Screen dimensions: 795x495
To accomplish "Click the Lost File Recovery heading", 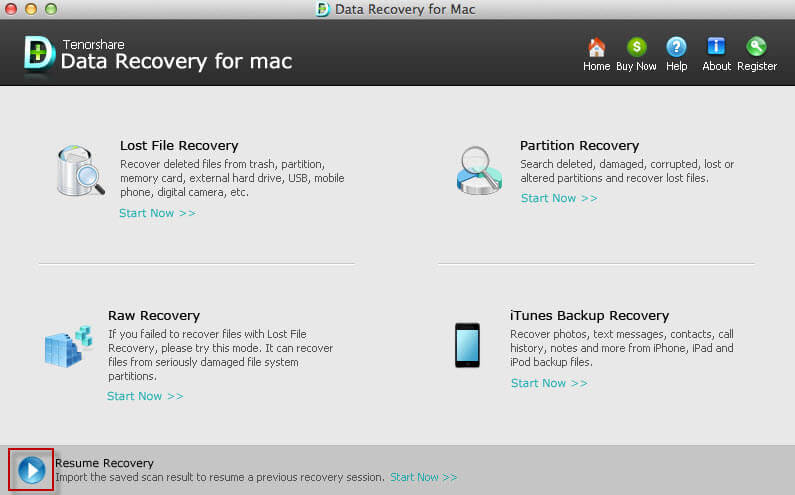I will (179, 146).
